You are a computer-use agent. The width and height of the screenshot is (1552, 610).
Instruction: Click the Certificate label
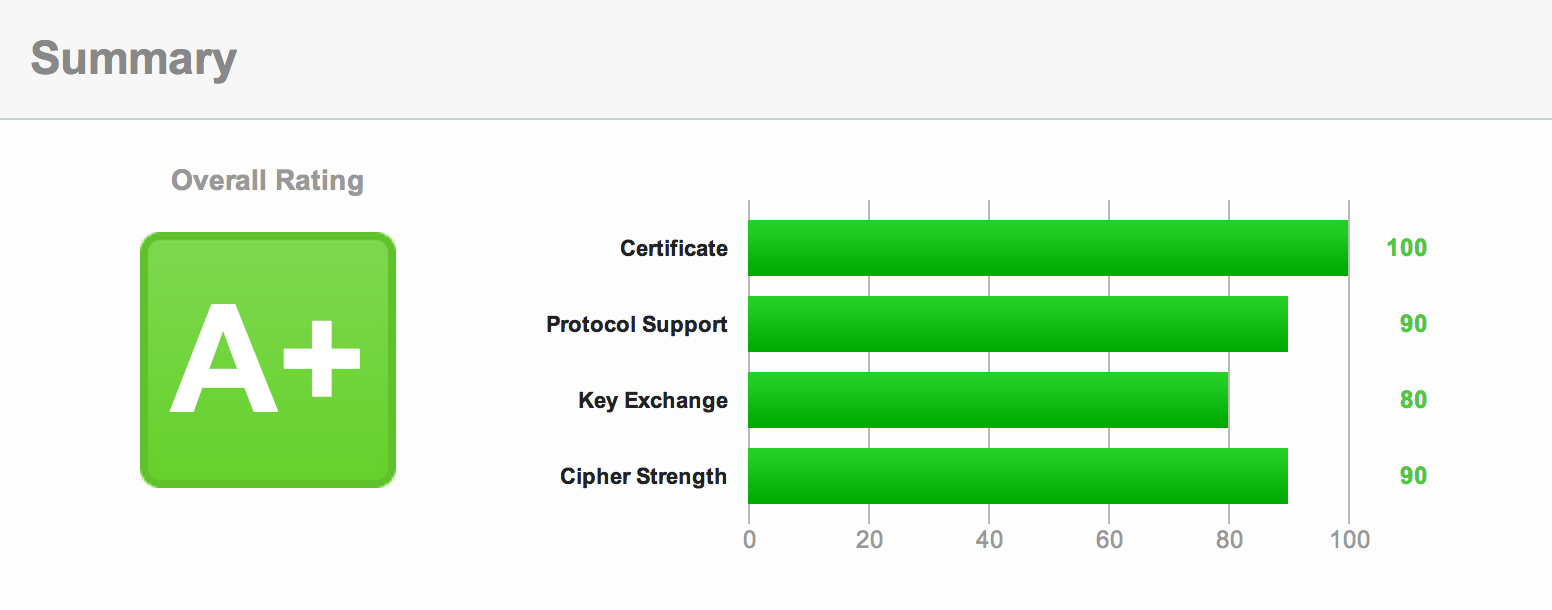(x=674, y=248)
